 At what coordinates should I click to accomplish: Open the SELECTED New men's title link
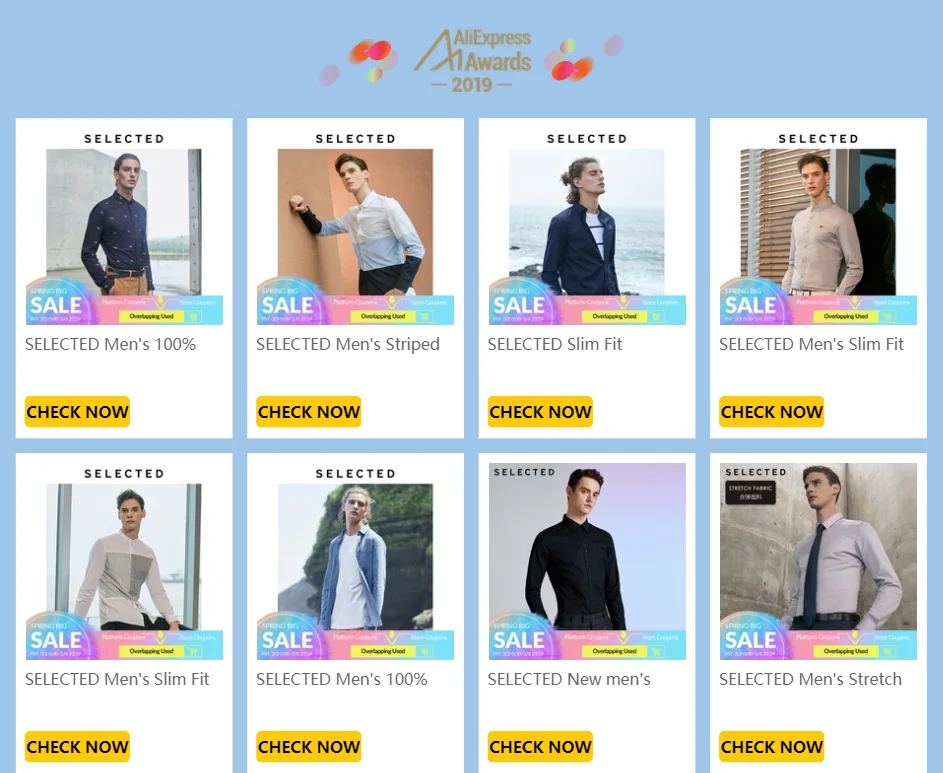[x=569, y=679]
